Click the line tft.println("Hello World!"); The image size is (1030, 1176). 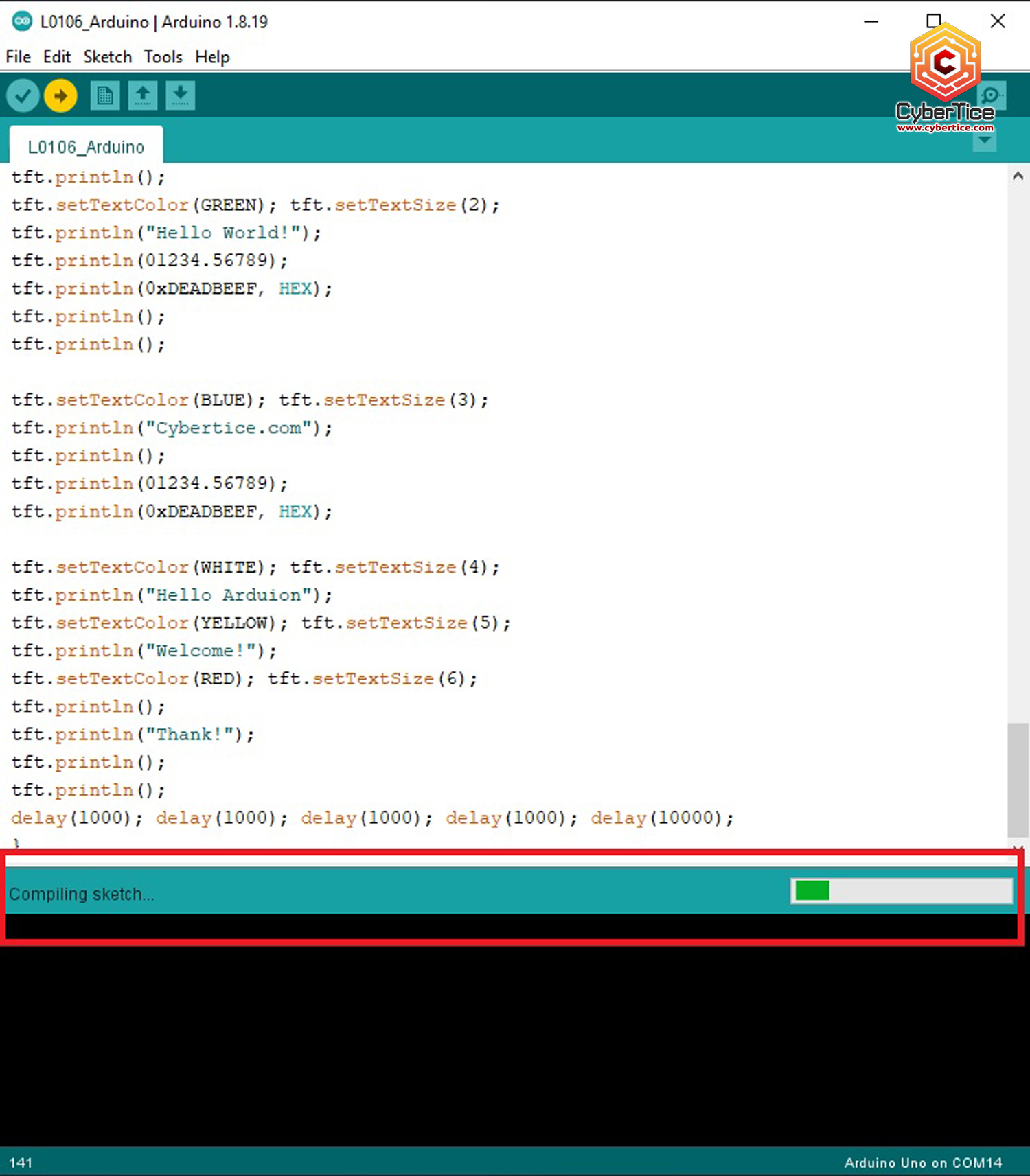tap(166, 233)
